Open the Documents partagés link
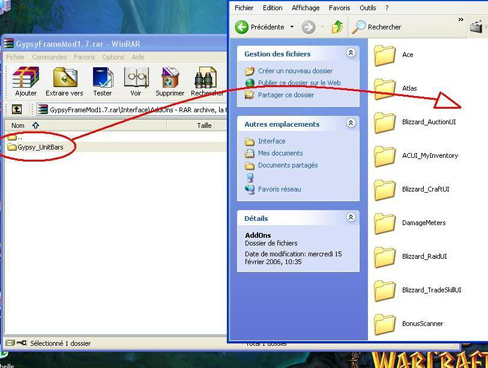 tap(288, 165)
